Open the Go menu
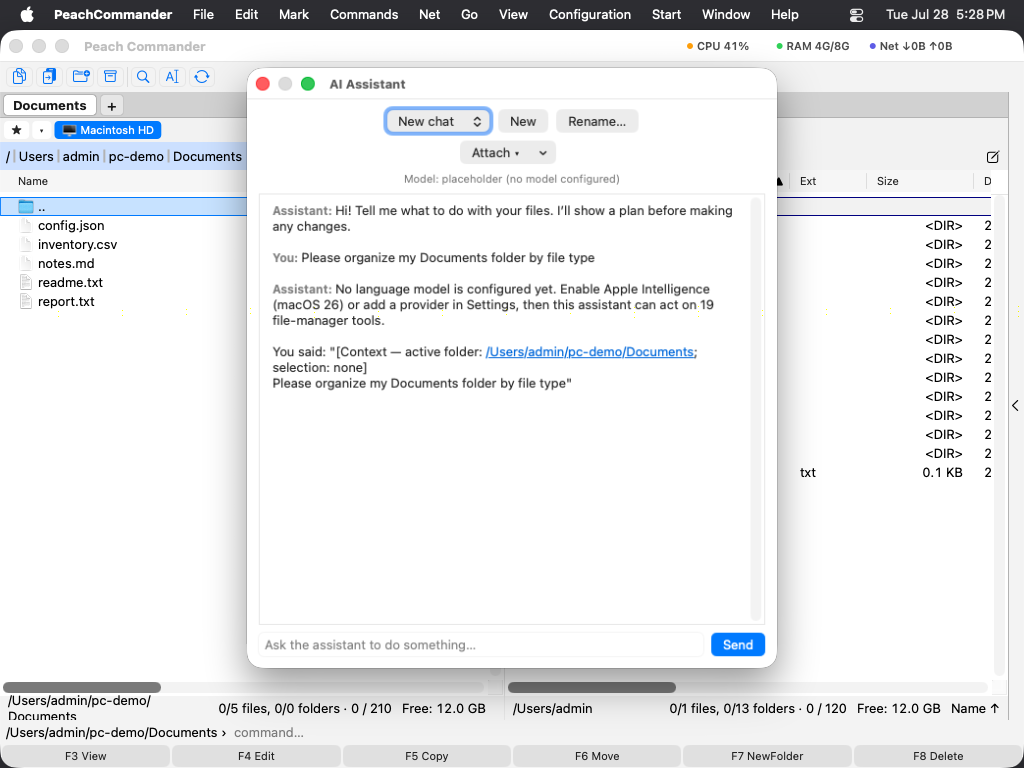The image size is (1024, 768). tap(469, 14)
